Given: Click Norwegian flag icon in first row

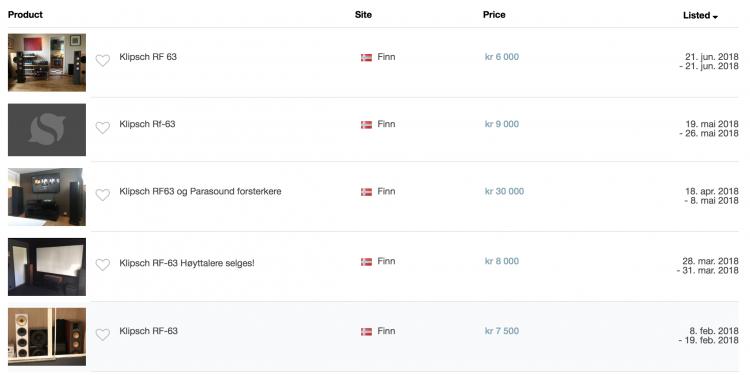Looking at the screenshot, I should pos(366,57).
